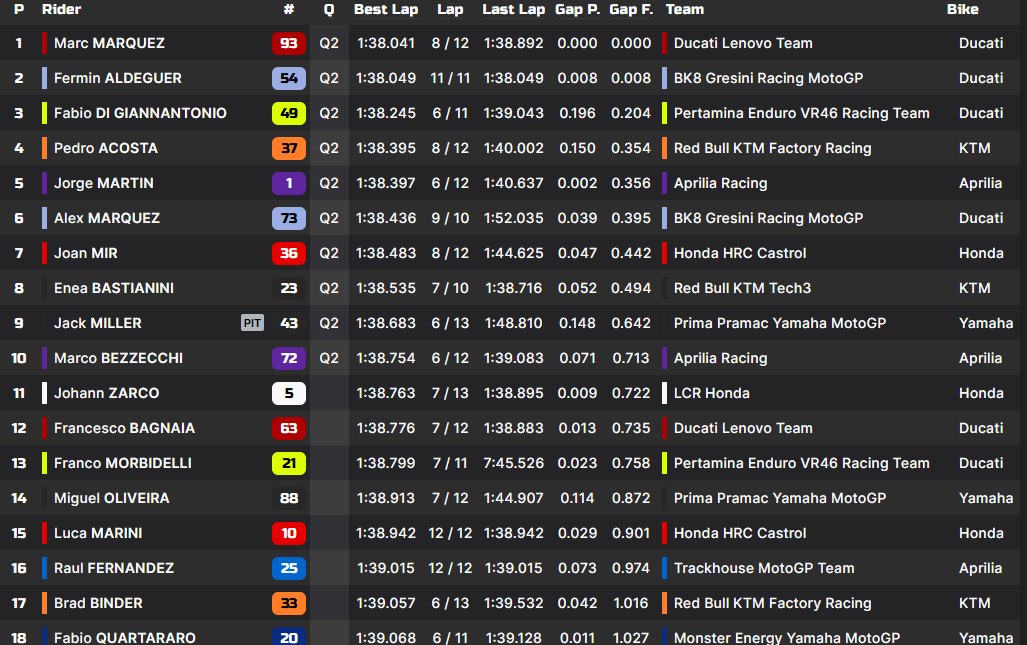Click Red Bull KTM Tech3 team name
This screenshot has height=645, width=1027.
[x=742, y=289]
